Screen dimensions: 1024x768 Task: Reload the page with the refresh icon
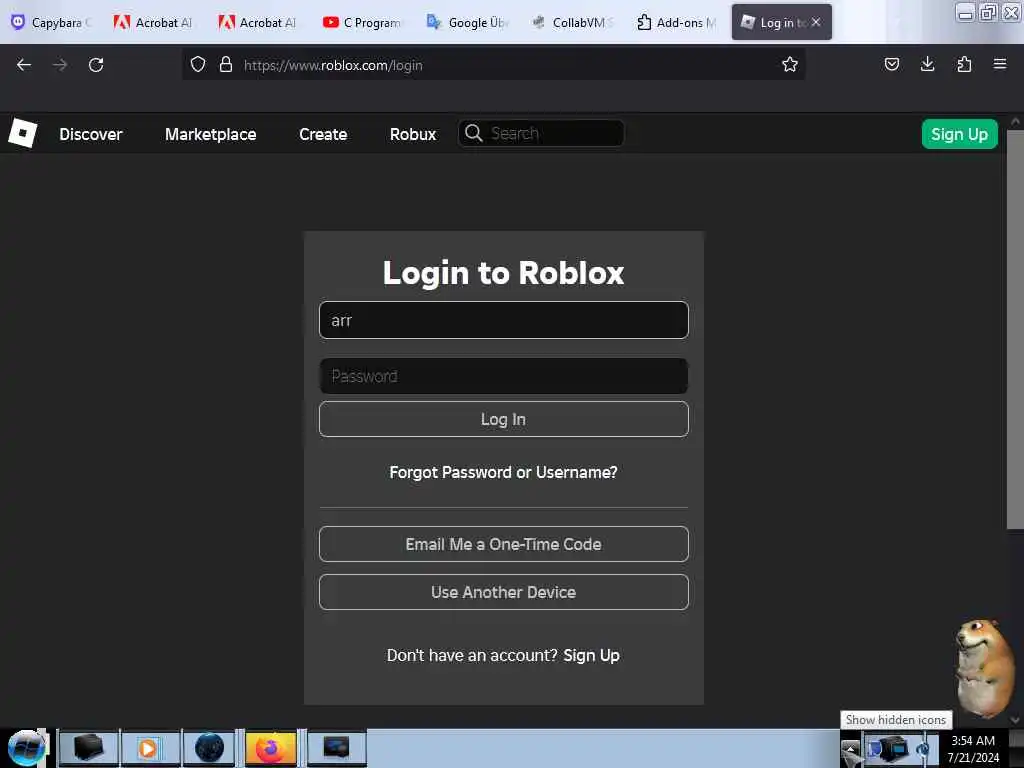click(96, 65)
